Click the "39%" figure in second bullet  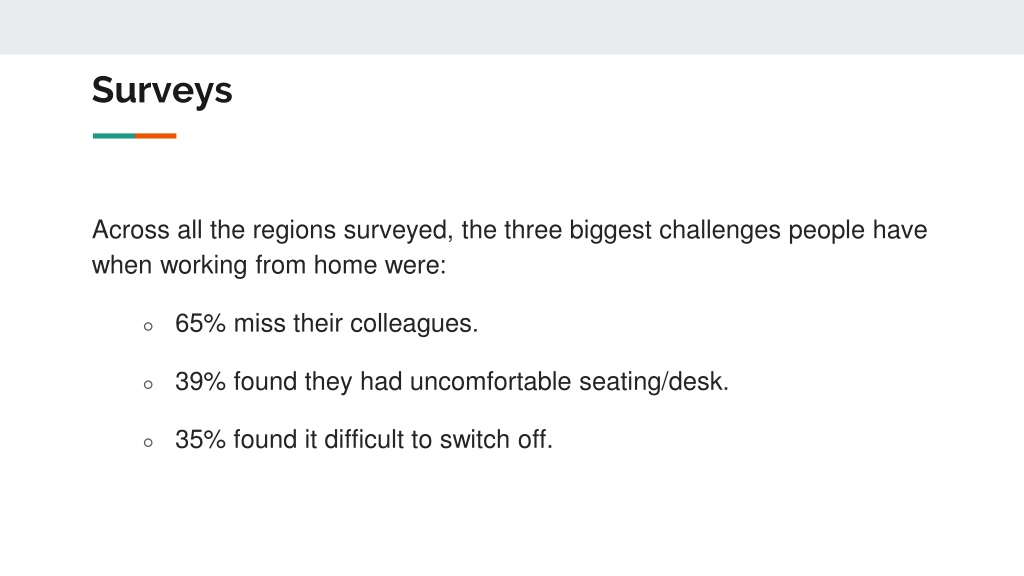tap(200, 381)
